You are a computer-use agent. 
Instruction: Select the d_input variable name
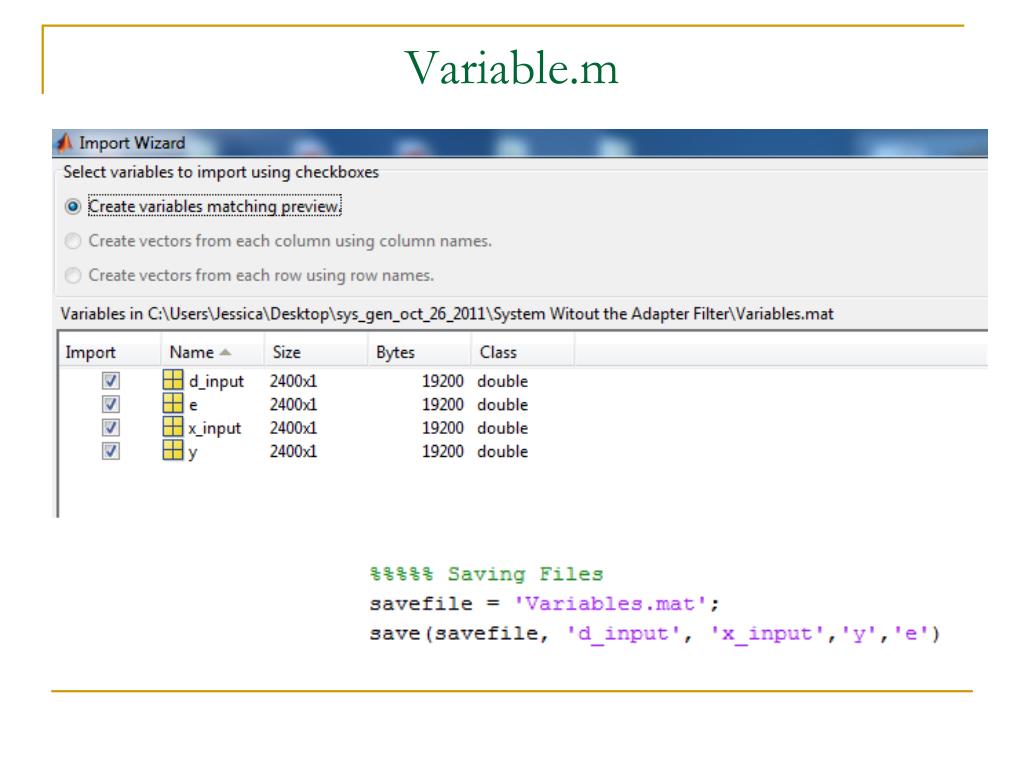(216, 381)
